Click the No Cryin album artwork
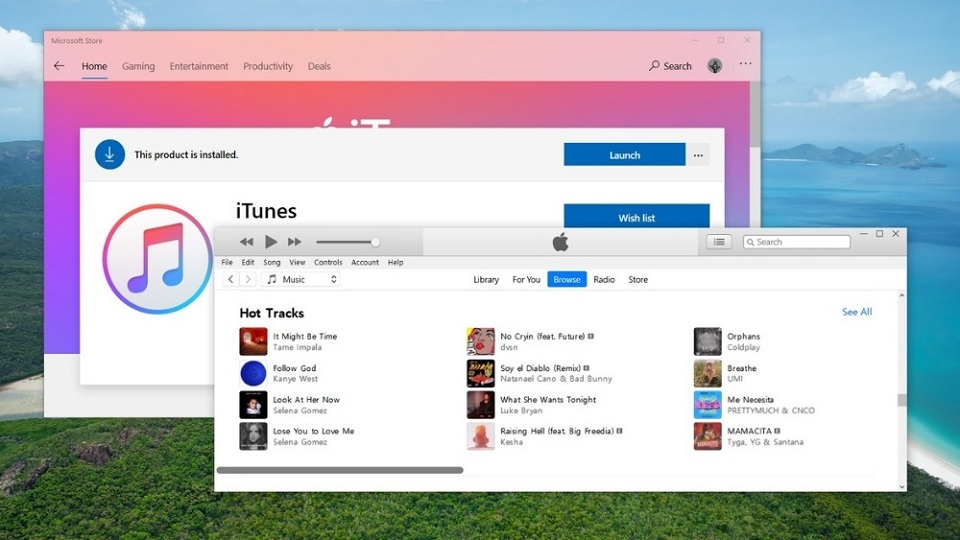960x540 pixels. point(481,342)
